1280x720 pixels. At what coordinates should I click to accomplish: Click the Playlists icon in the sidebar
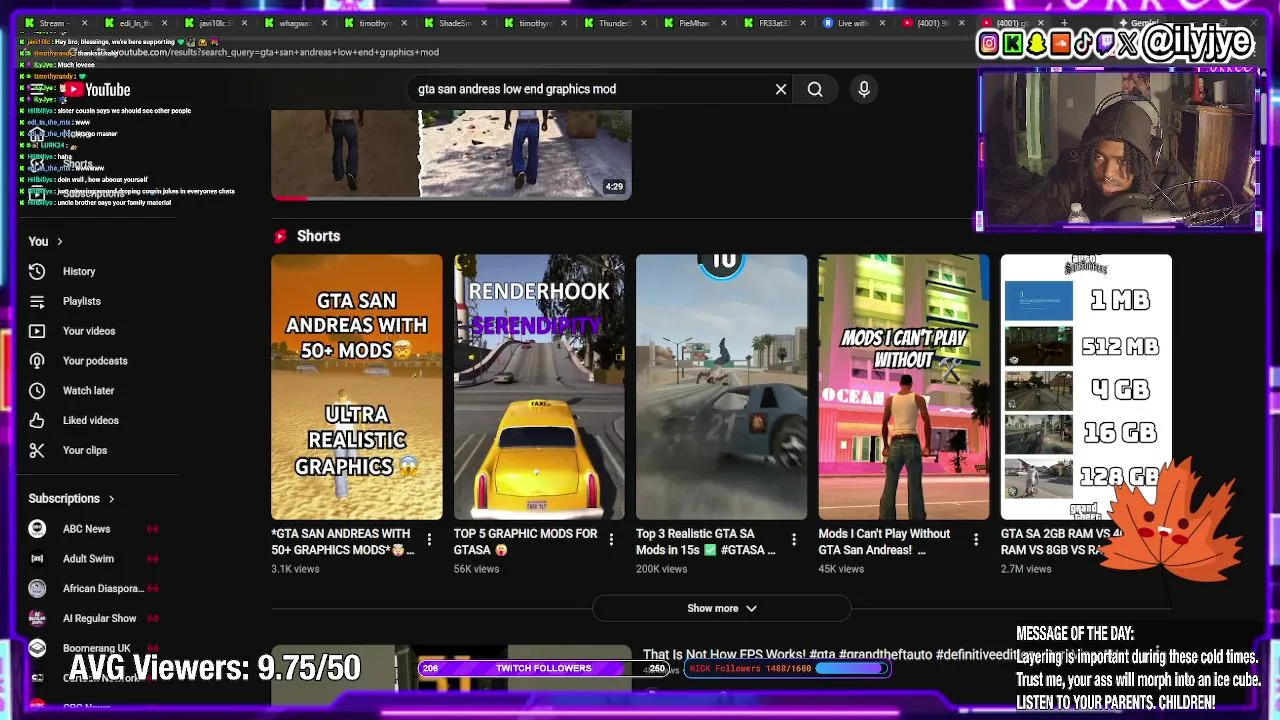pyautogui.click(x=37, y=301)
